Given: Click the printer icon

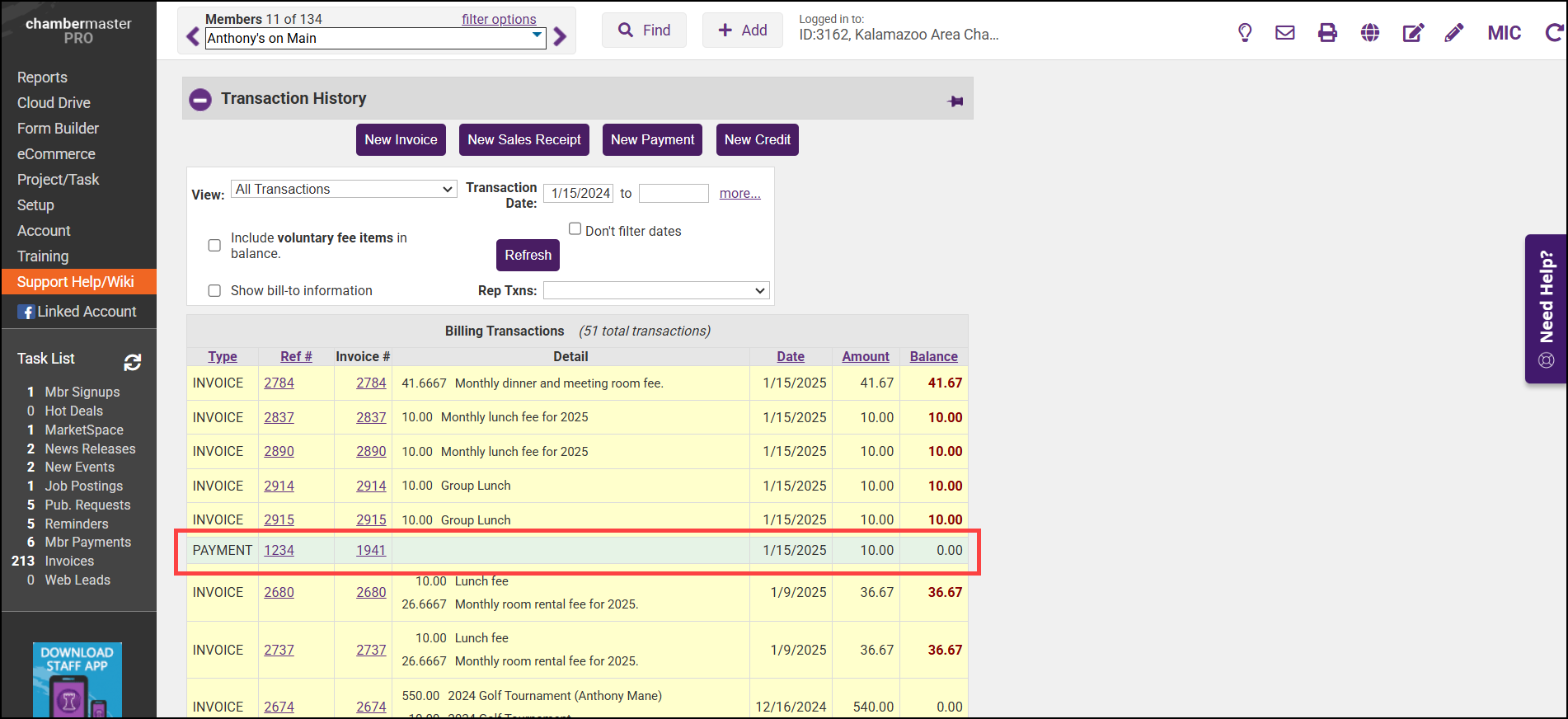Looking at the screenshot, I should 1327,33.
